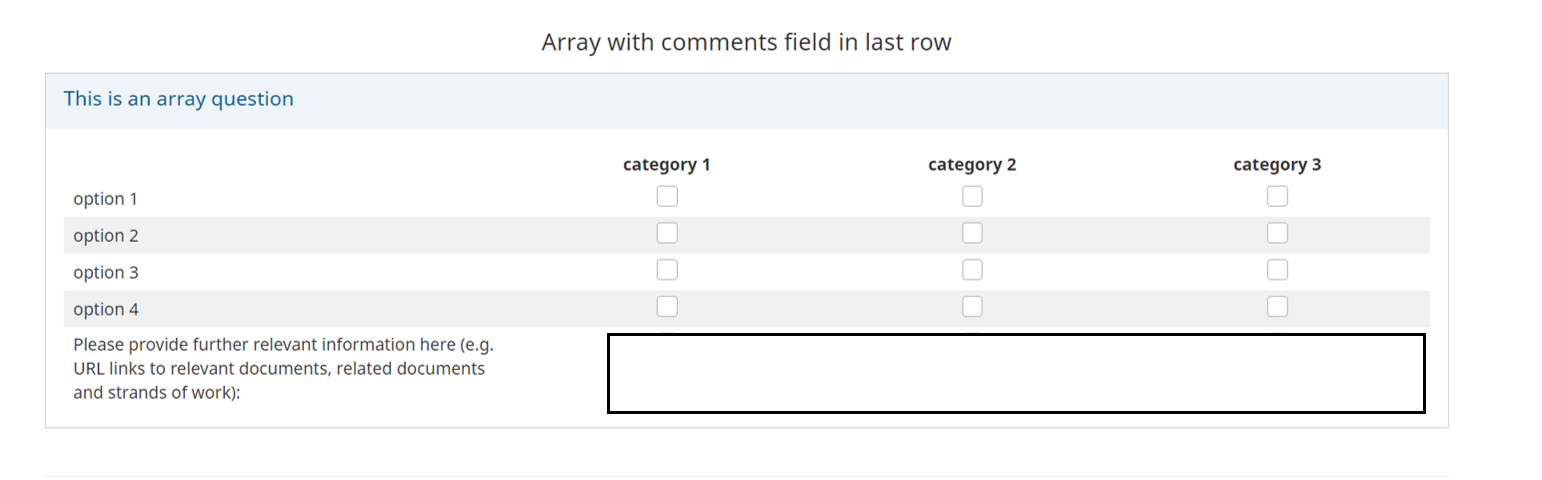
Task: Tick option 4 category 3 checkbox
Action: pyautogui.click(x=1277, y=306)
